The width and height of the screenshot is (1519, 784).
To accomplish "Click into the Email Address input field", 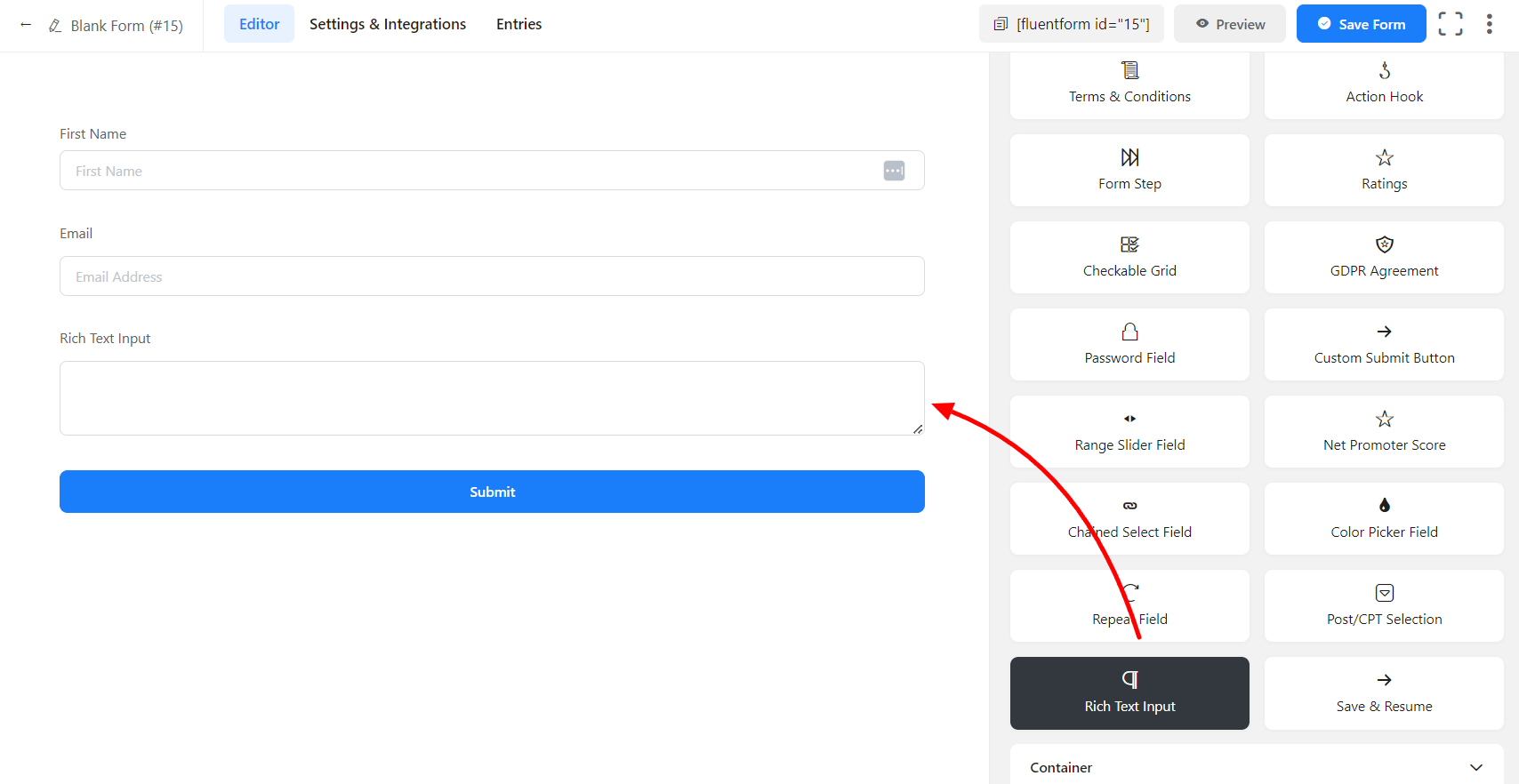I will (x=491, y=276).
